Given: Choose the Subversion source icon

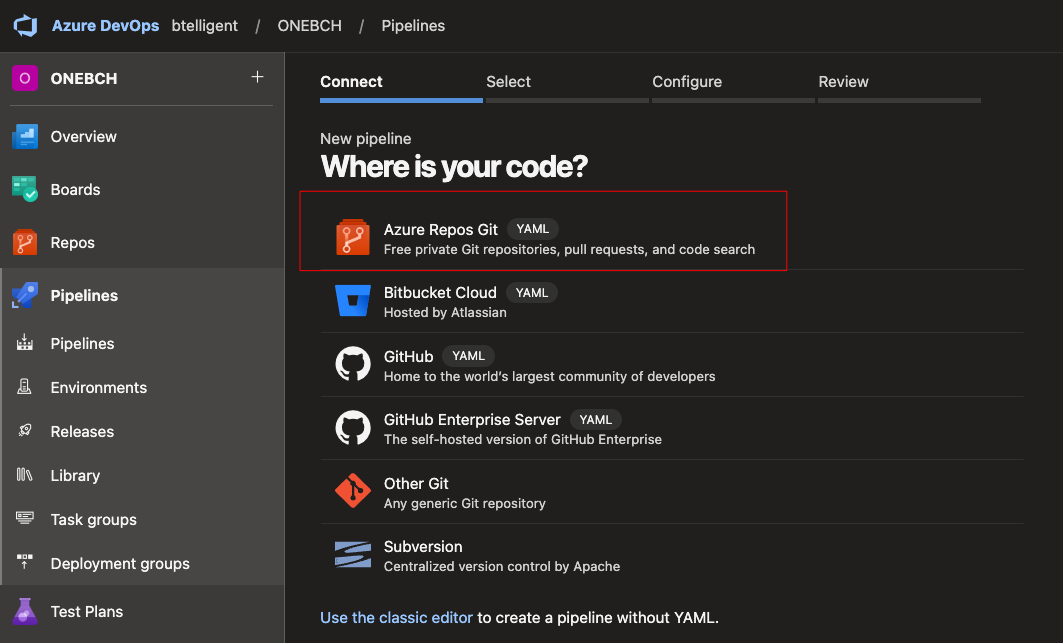Looking at the screenshot, I should [353, 556].
